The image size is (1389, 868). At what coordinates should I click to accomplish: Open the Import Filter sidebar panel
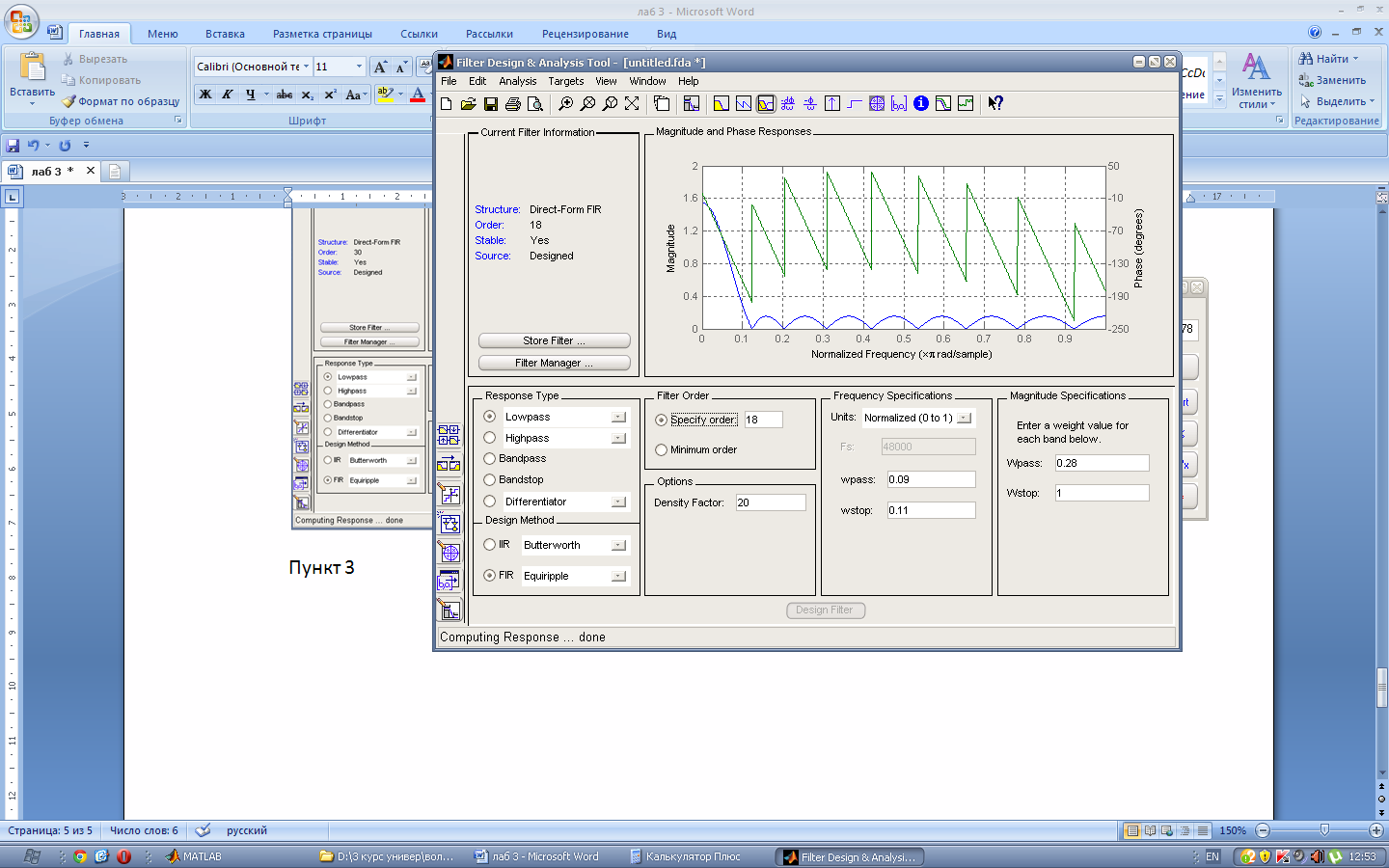(x=449, y=581)
